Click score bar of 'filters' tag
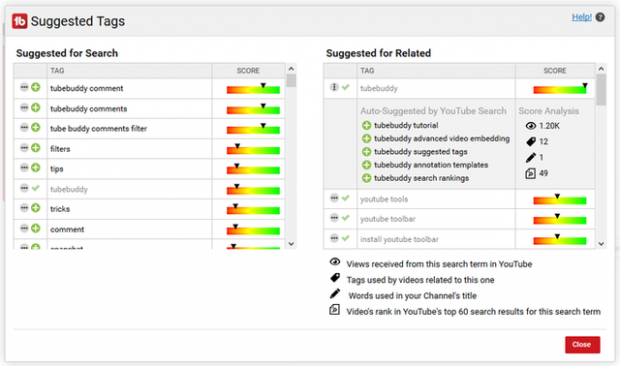The width and height of the screenshot is (620, 366). coord(253,150)
